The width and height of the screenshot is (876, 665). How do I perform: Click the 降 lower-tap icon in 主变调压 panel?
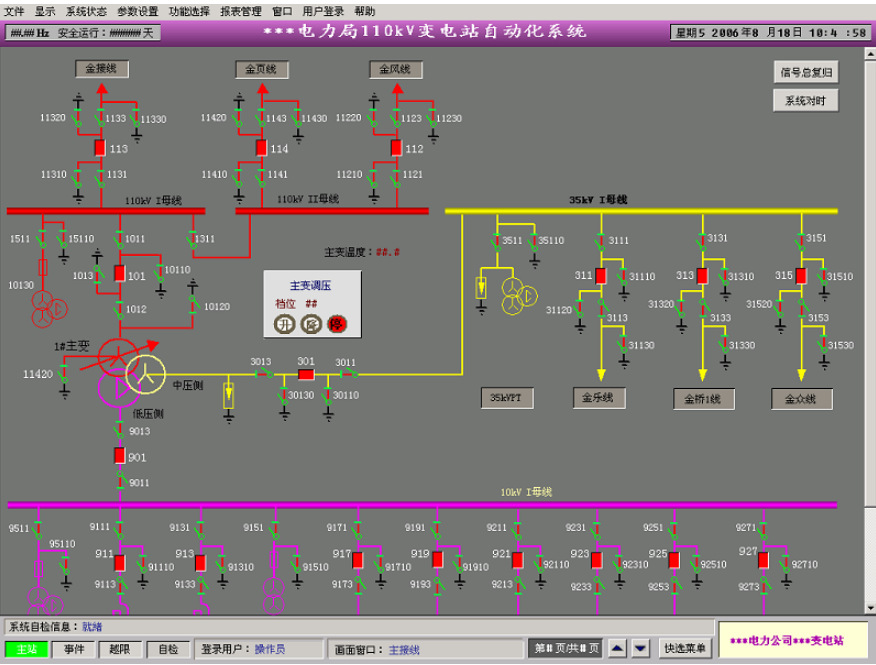tap(311, 323)
